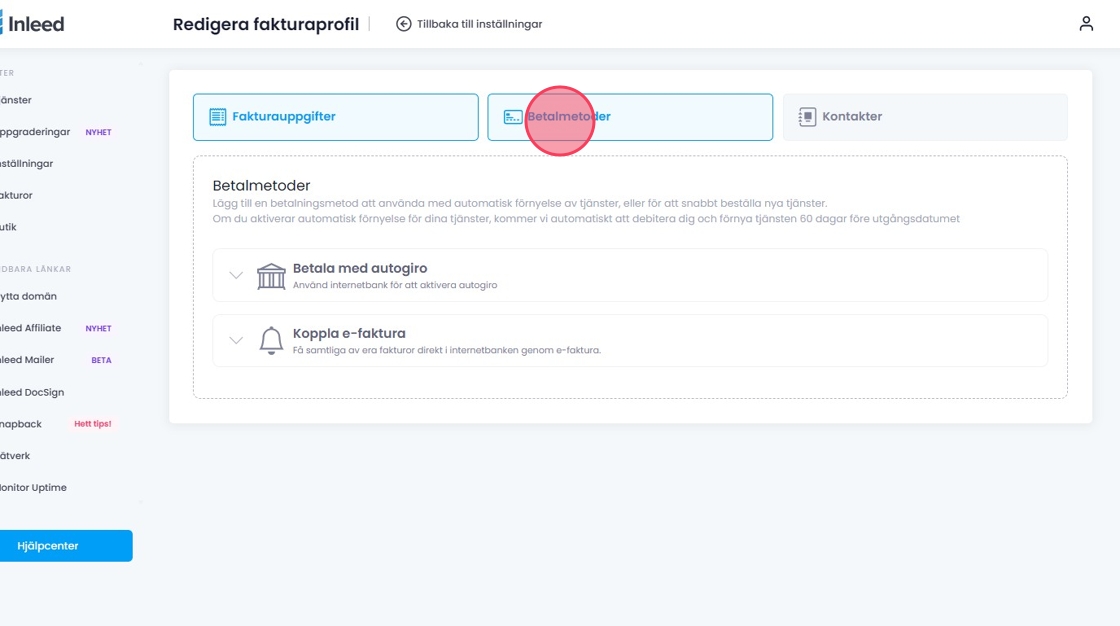Open Inleed Mailer beta link
The height and width of the screenshot is (626, 1120).
(x=28, y=360)
